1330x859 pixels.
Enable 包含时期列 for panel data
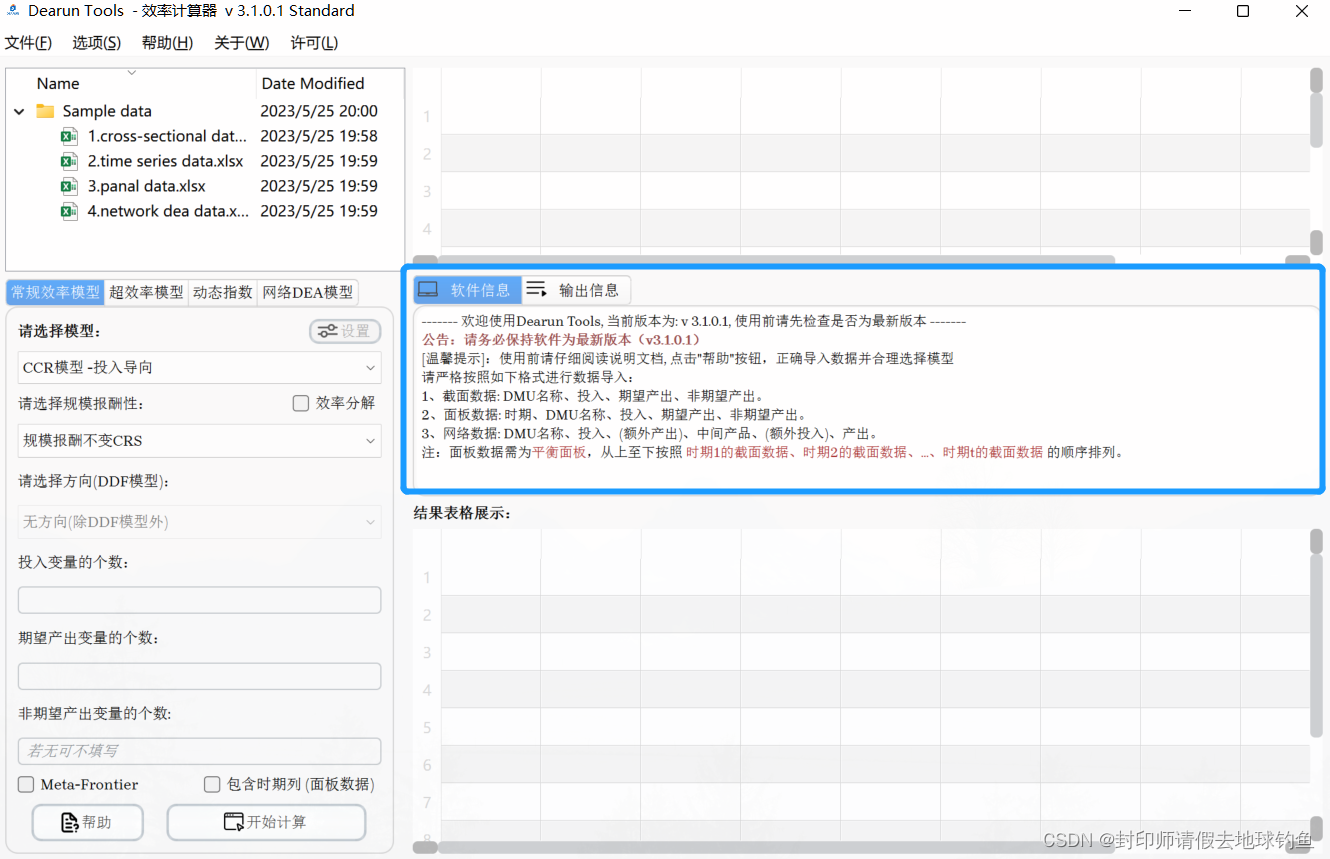click(211, 784)
